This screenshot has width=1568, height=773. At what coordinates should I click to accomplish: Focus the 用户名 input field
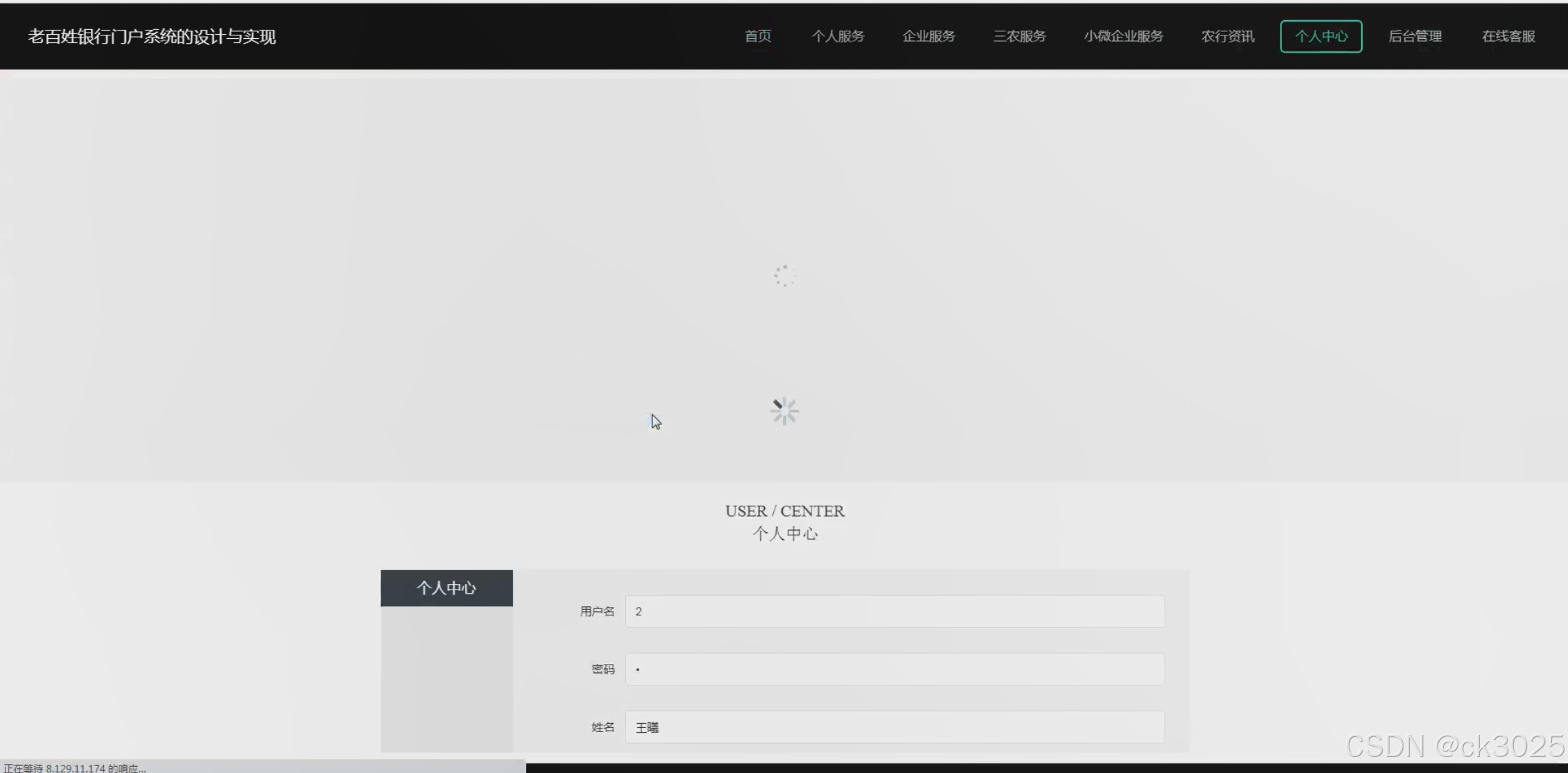click(894, 611)
